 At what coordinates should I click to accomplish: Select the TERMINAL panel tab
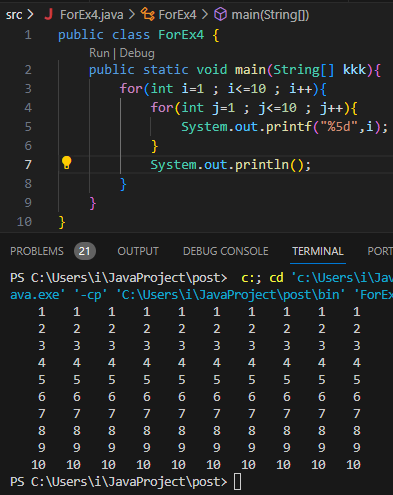pos(318,251)
